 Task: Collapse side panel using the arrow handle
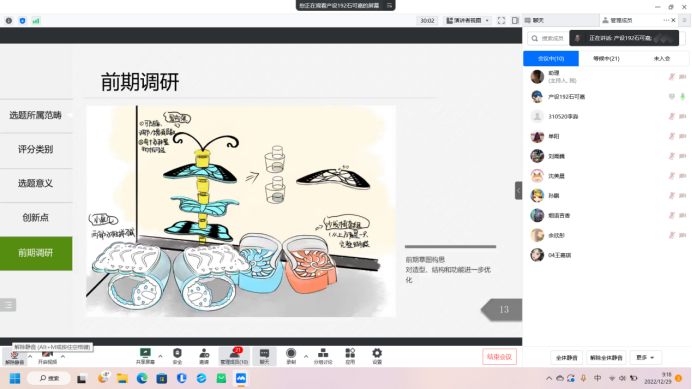point(518,191)
